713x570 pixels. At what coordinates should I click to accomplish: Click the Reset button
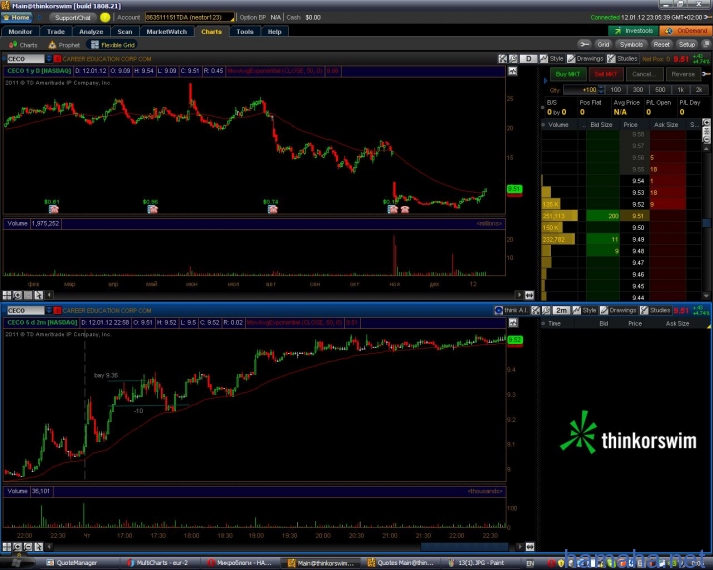pyautogui.click(x=662, y=44)
